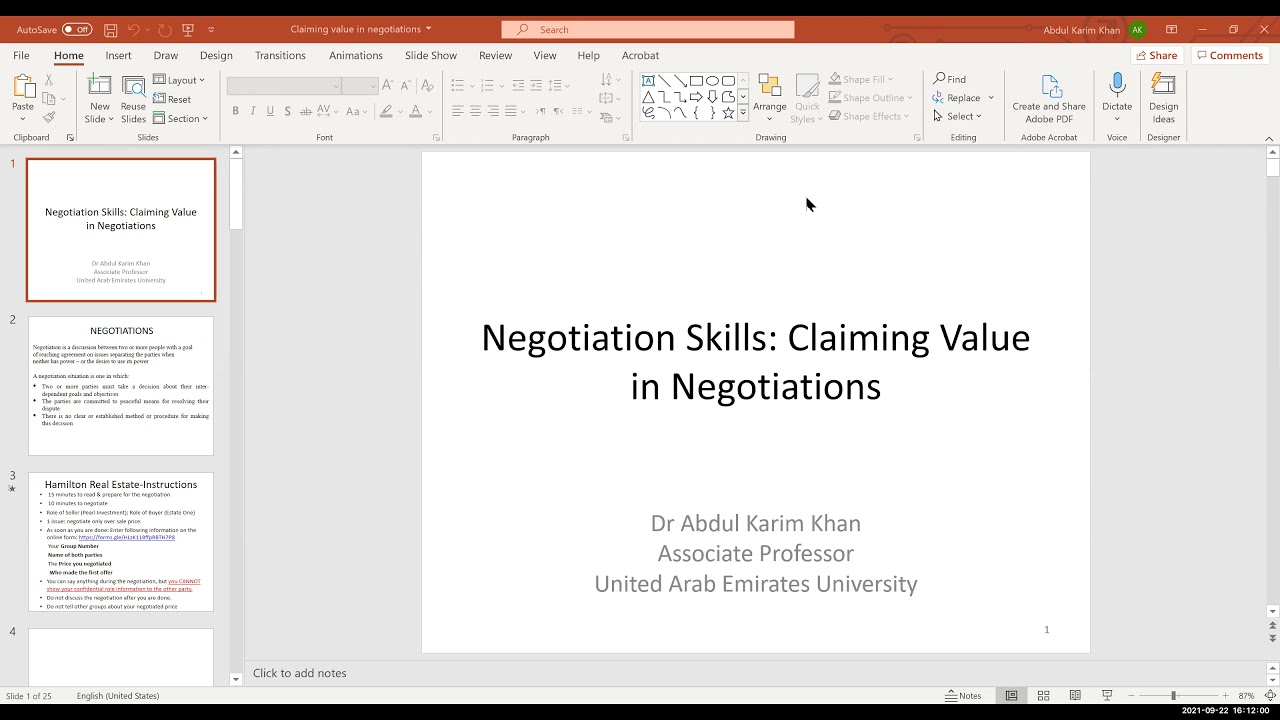The image size is (1280, 720).
Task: Click the Ribbon Display Options icon
Action: [1171, 30]
